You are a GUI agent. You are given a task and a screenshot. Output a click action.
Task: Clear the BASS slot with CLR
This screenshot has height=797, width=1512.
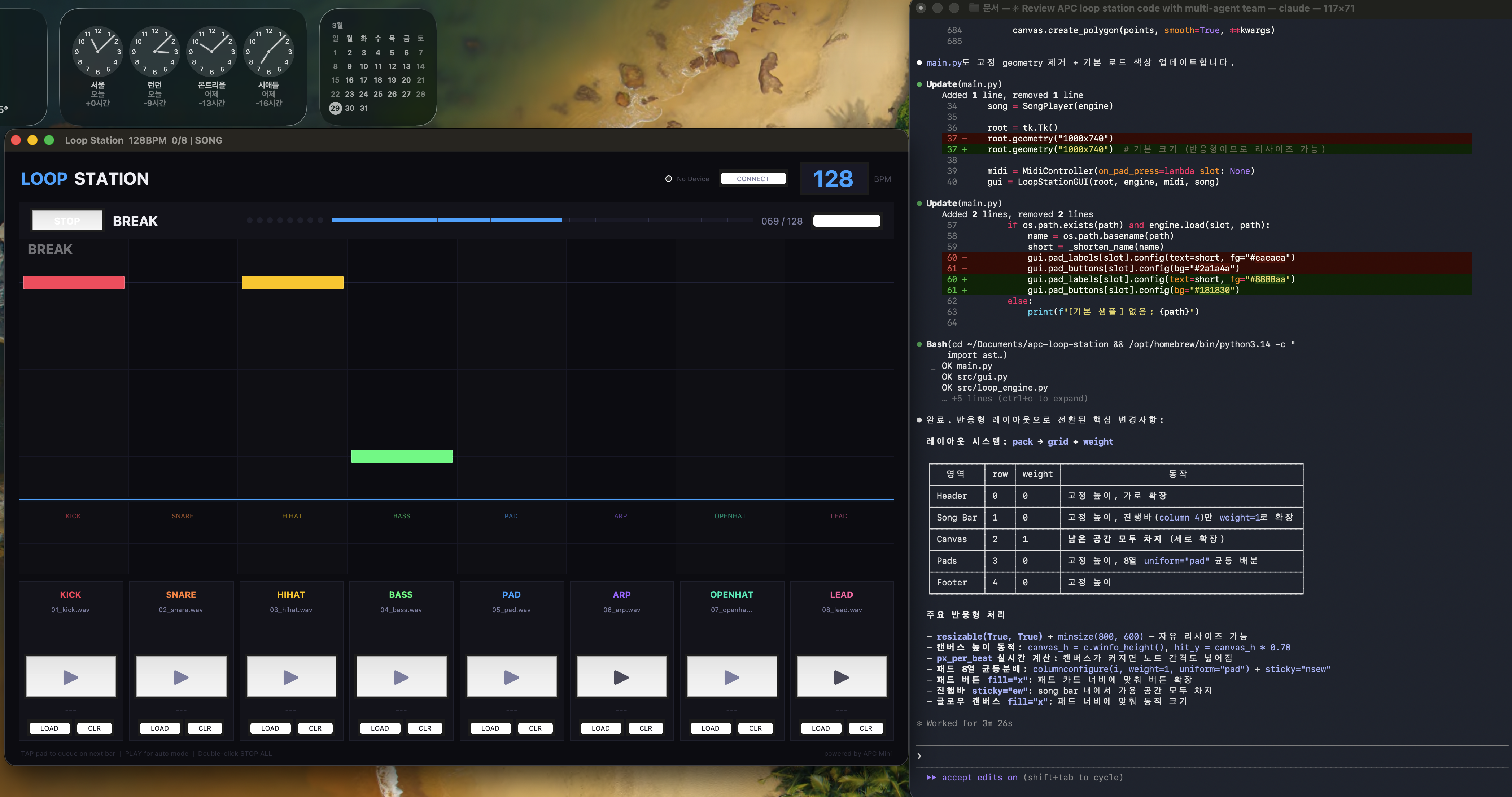coord(425,728)
